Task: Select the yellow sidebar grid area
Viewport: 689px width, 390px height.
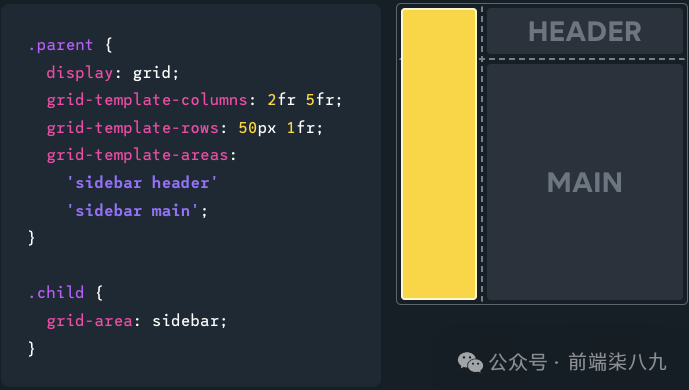Action: click(439, 154)
